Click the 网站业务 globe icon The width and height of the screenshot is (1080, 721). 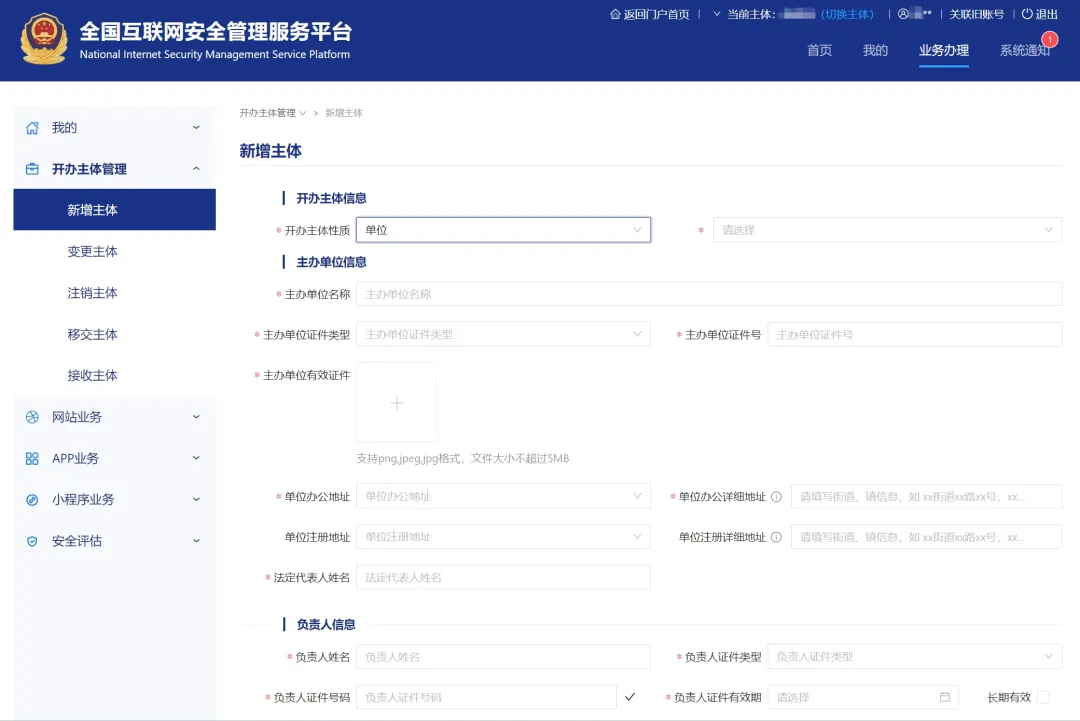point(32,417)
